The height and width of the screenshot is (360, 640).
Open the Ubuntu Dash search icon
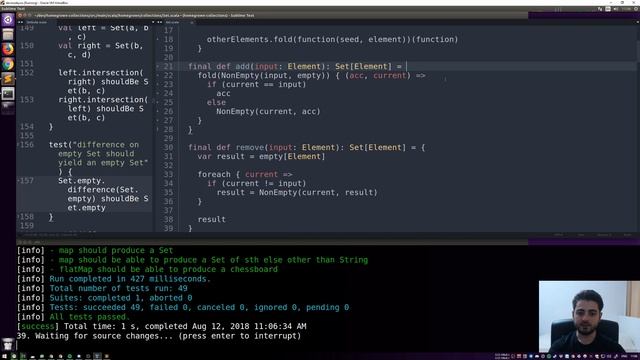point(8,20)
